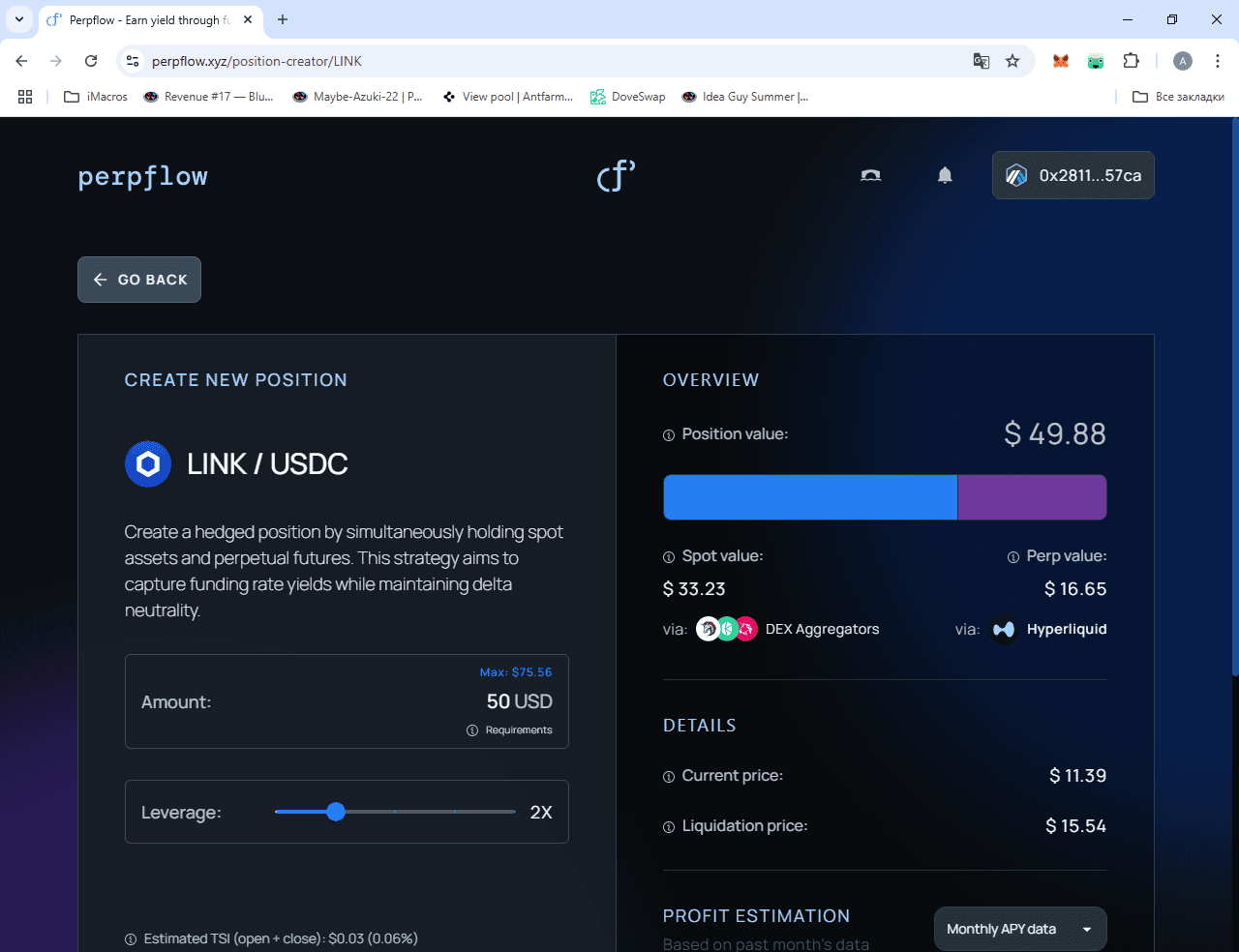The image size is (1239, 952).
Task: Click the address bar URL
Action: [257, 61]
